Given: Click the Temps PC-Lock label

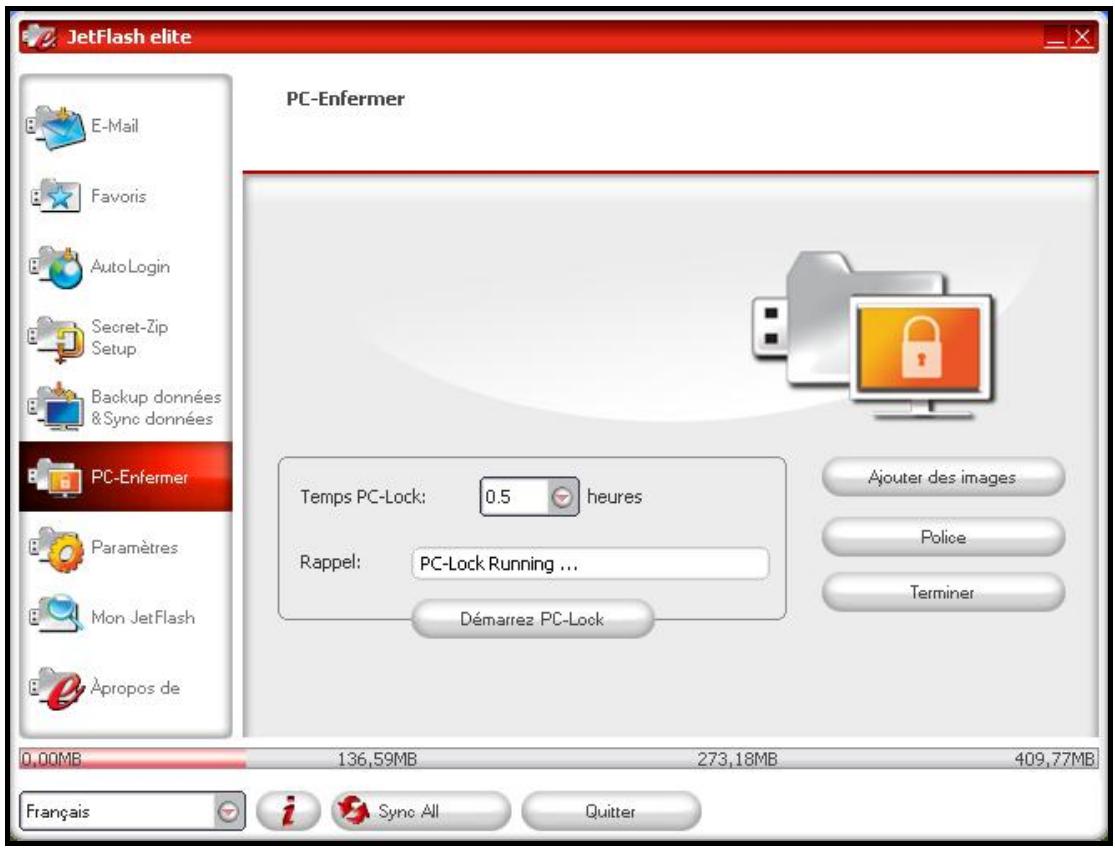Looking at the screenshot, I should [x=363, y=497].
